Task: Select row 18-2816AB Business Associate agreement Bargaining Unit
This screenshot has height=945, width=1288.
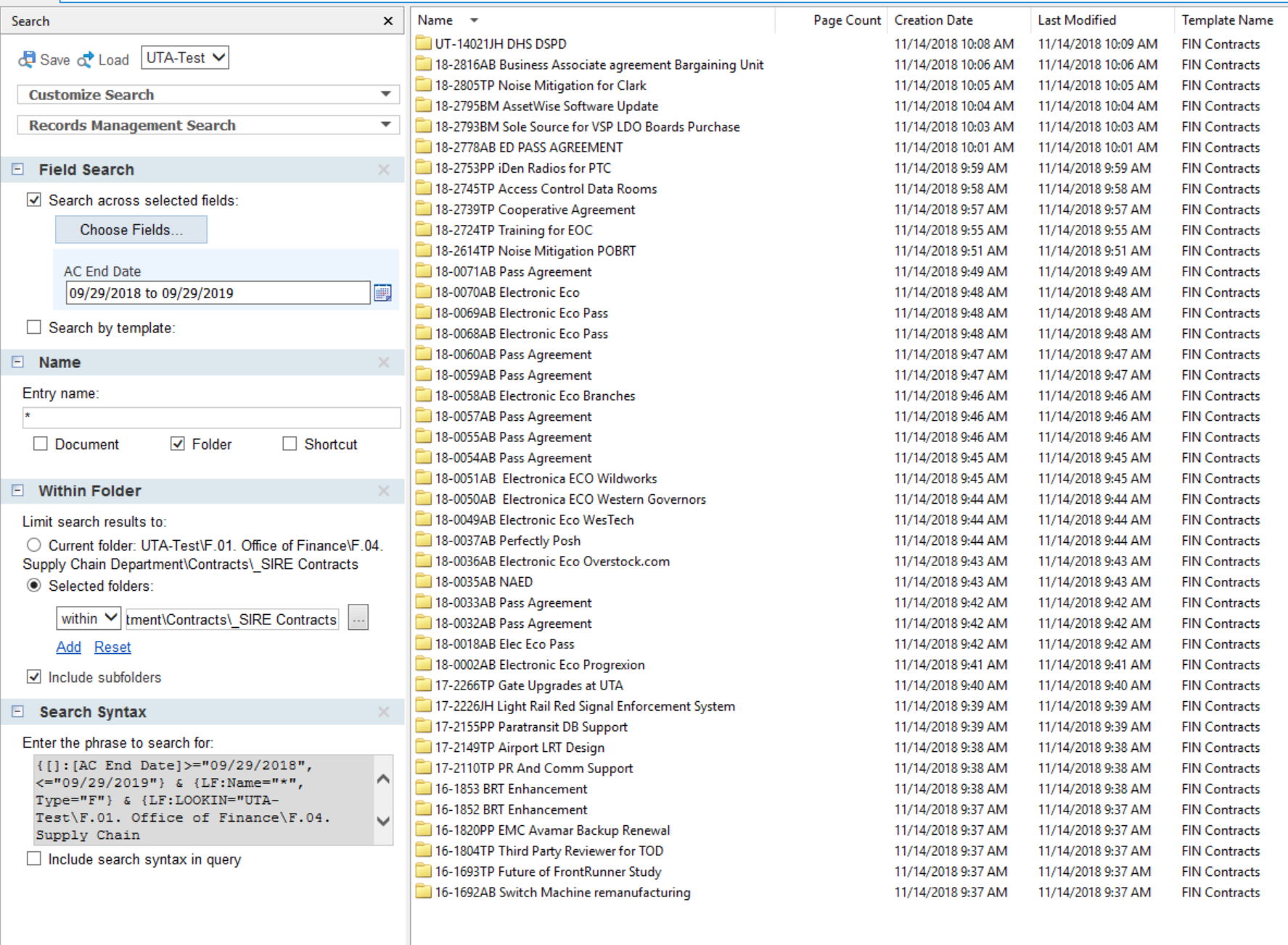Action: (599, 65)
